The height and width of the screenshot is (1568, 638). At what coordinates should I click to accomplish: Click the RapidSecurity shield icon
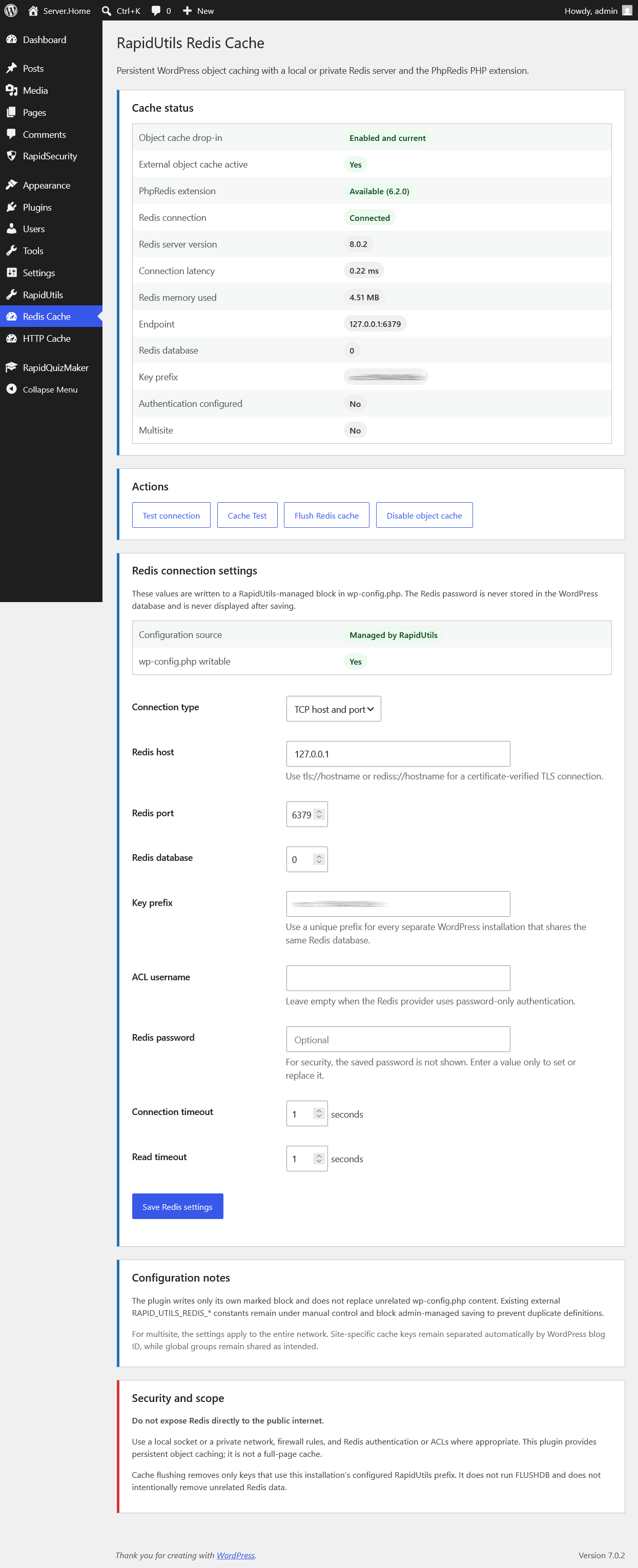click(x=12, y=156)
